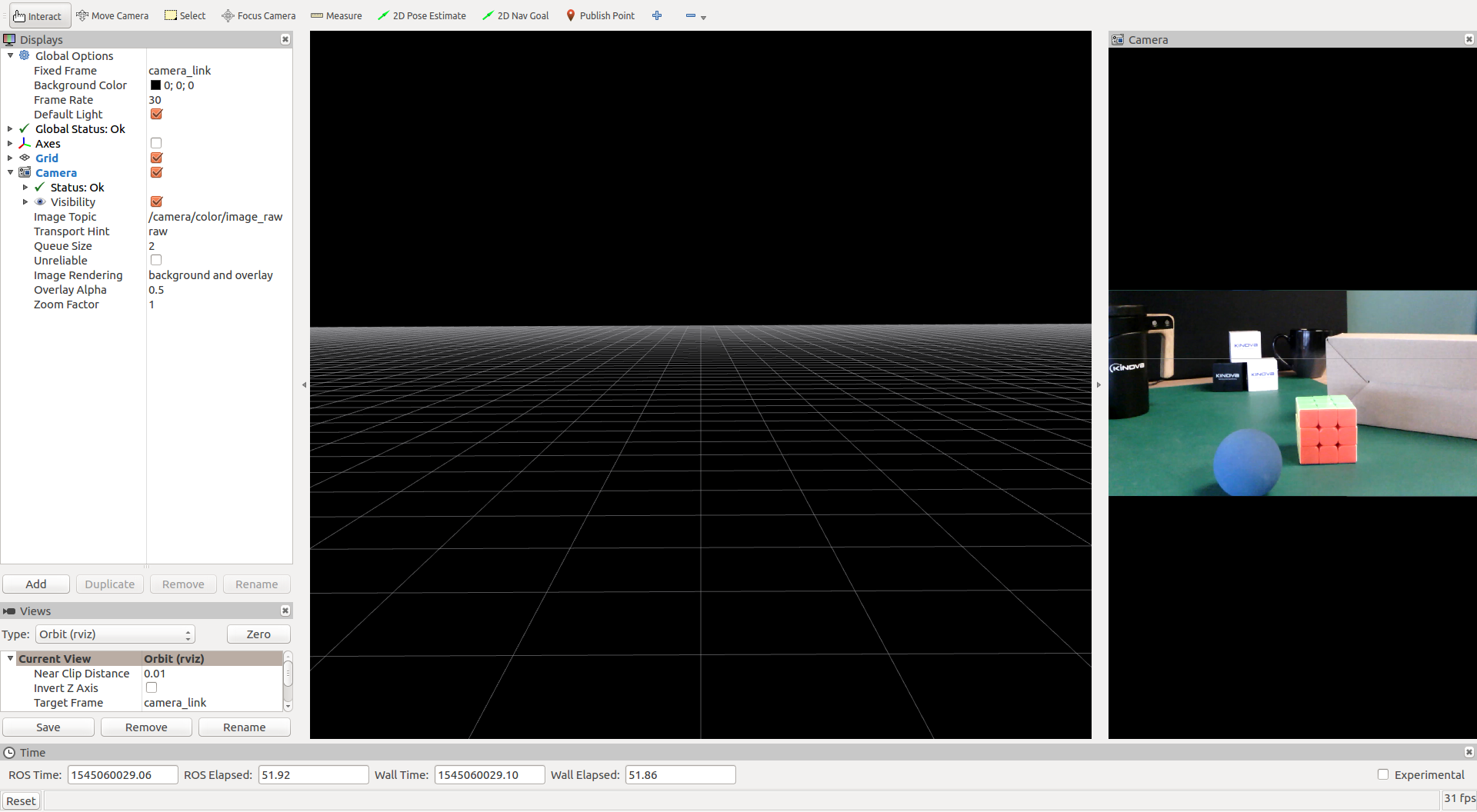Image resolution: width=1477 pixels, height=812 pixels.
Task: Close the Displays panel
Action: 285,39
